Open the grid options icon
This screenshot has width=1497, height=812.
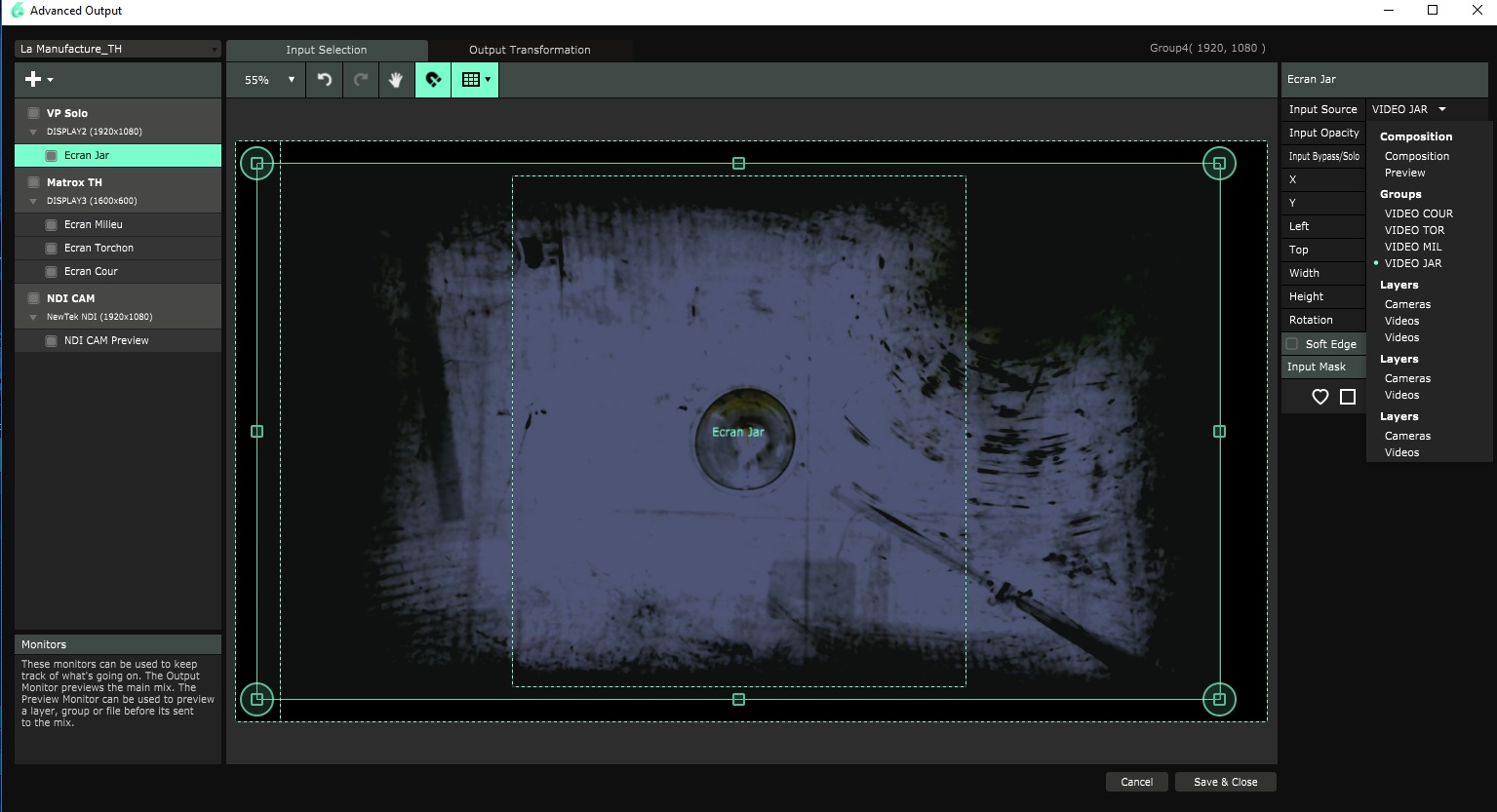(475, 80)
